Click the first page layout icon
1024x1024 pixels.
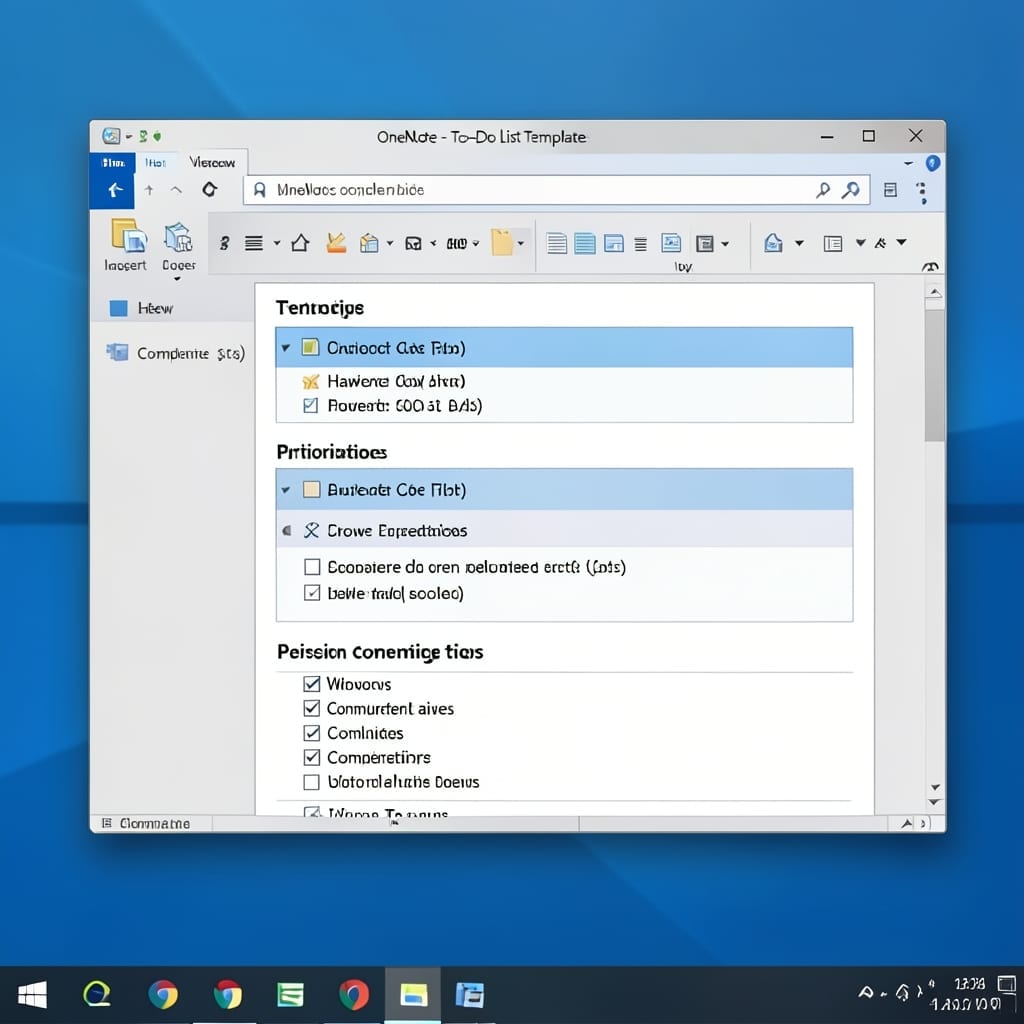pyautogui.click(x=556, y=244)
